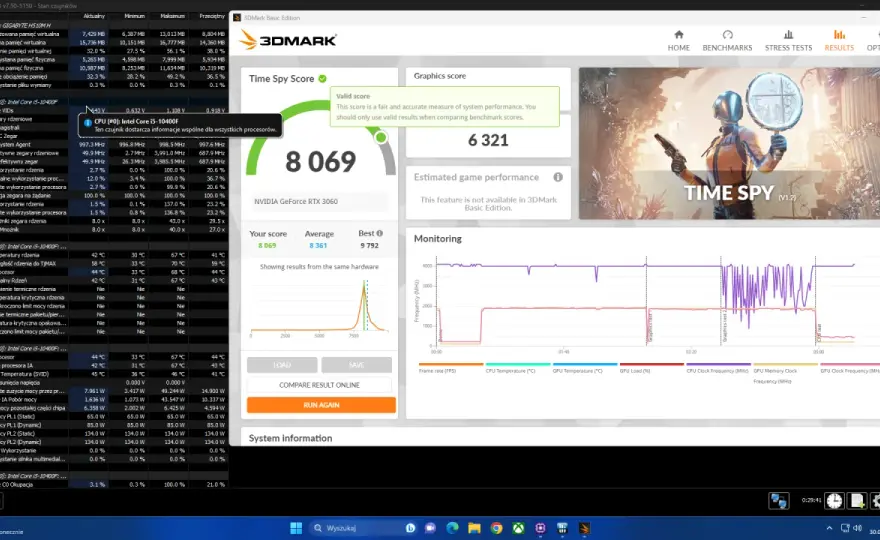Image resolution: width=880 pixels, height=540 pixels.
Task: Click the 6 321 graphics score
Action: tap(488, 140)
